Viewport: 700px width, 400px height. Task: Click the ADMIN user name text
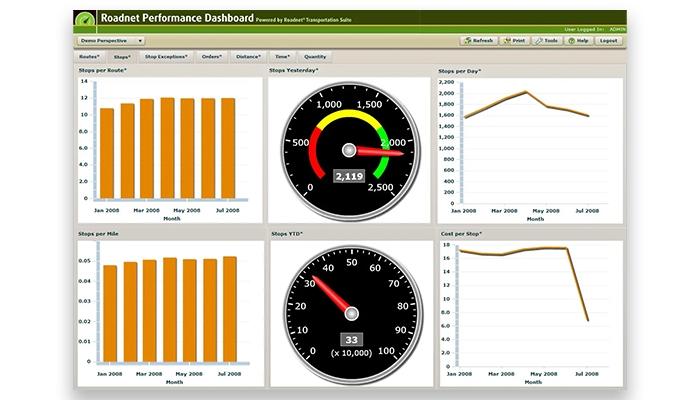tap(617, 29)
